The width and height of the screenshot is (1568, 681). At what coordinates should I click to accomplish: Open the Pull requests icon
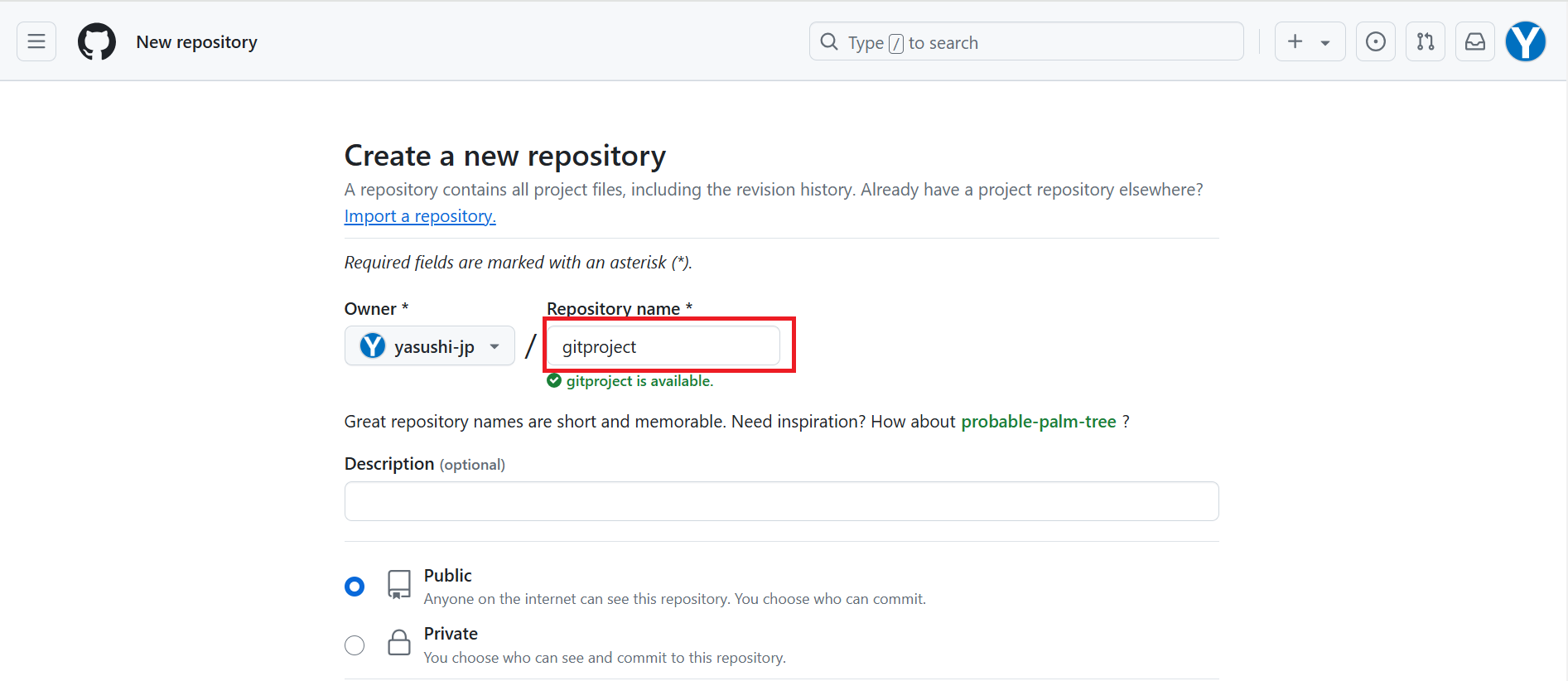point(1425,41)
